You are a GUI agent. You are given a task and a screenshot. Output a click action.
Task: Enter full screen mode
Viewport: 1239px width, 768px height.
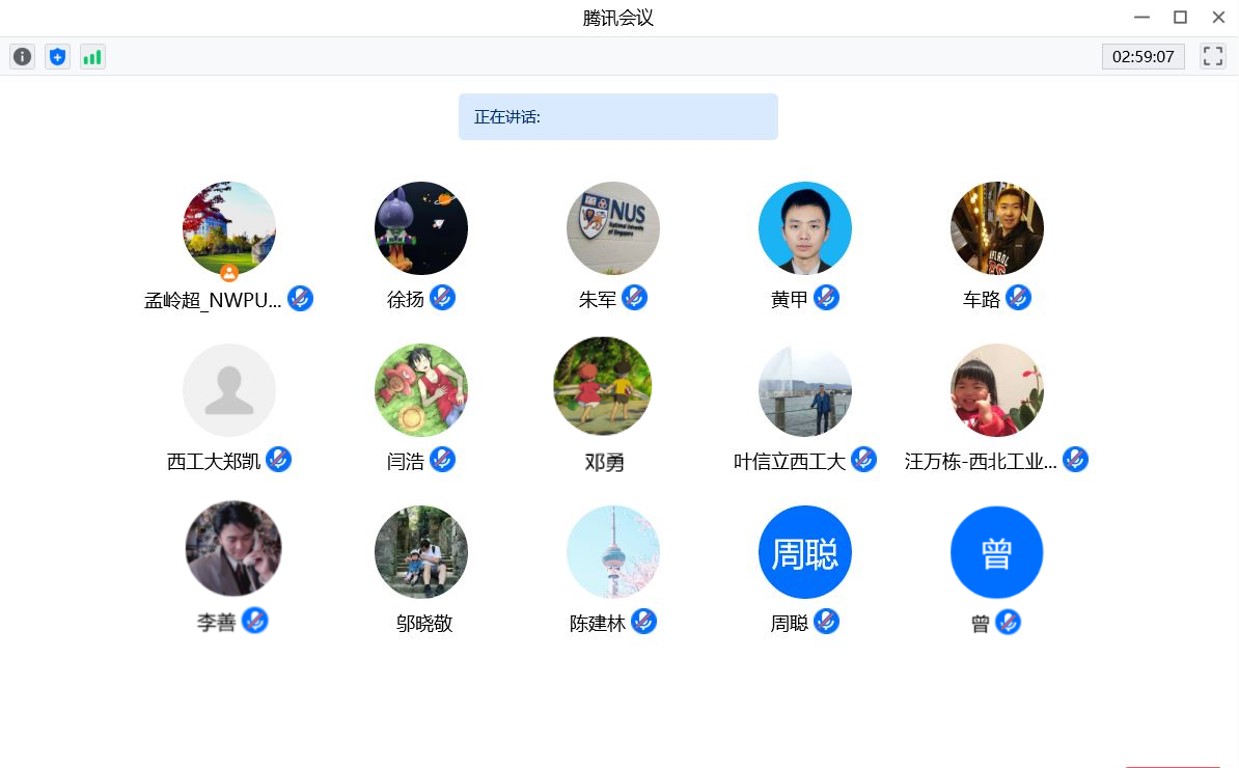pos(1212,57)
